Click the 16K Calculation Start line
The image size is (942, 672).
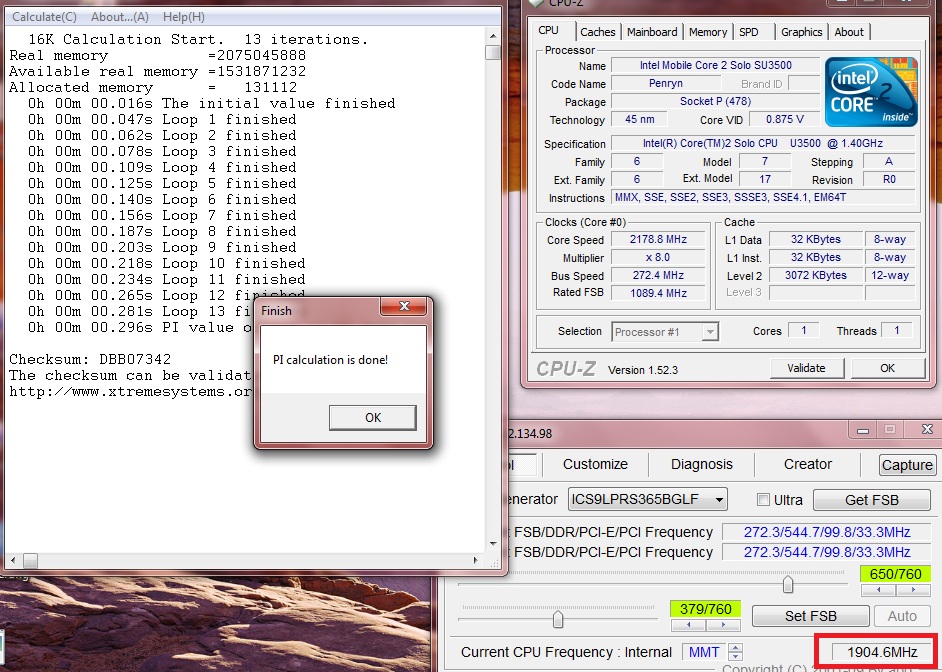click(x=198, y=39)
